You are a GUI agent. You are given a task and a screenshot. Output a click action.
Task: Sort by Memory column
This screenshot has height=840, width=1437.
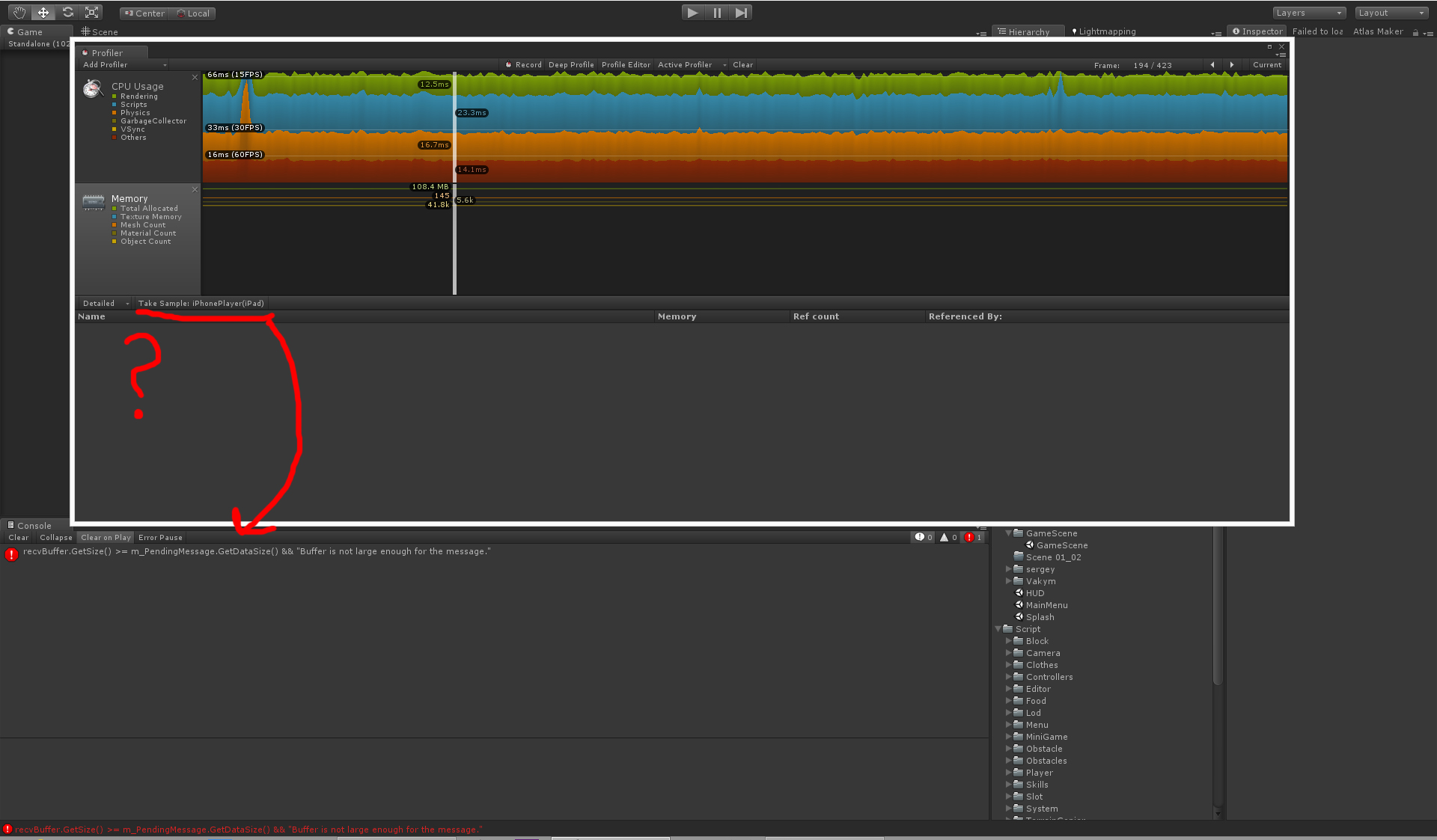click(721, 316)
